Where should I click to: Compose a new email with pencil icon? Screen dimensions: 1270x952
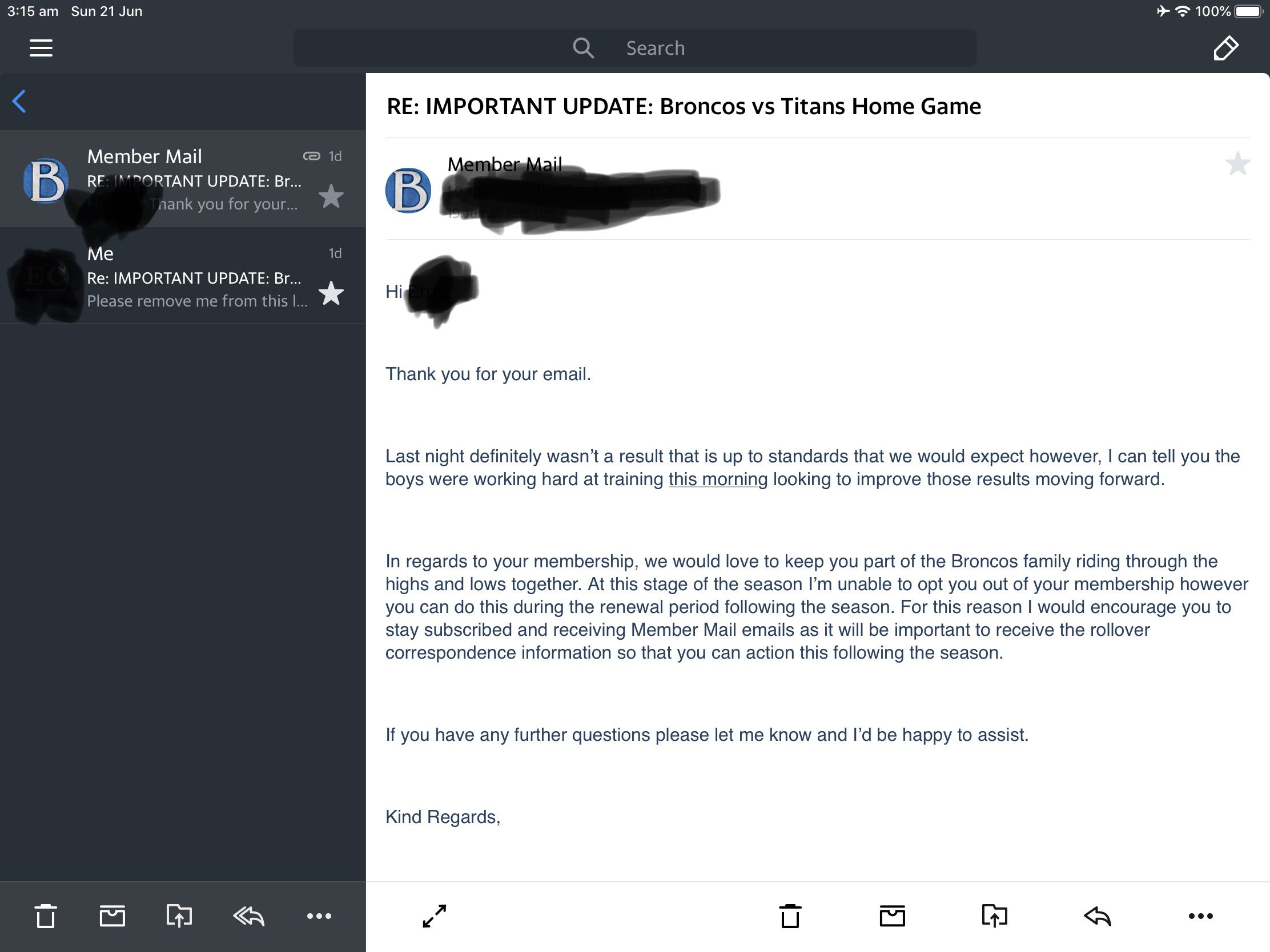point(1225,48)
